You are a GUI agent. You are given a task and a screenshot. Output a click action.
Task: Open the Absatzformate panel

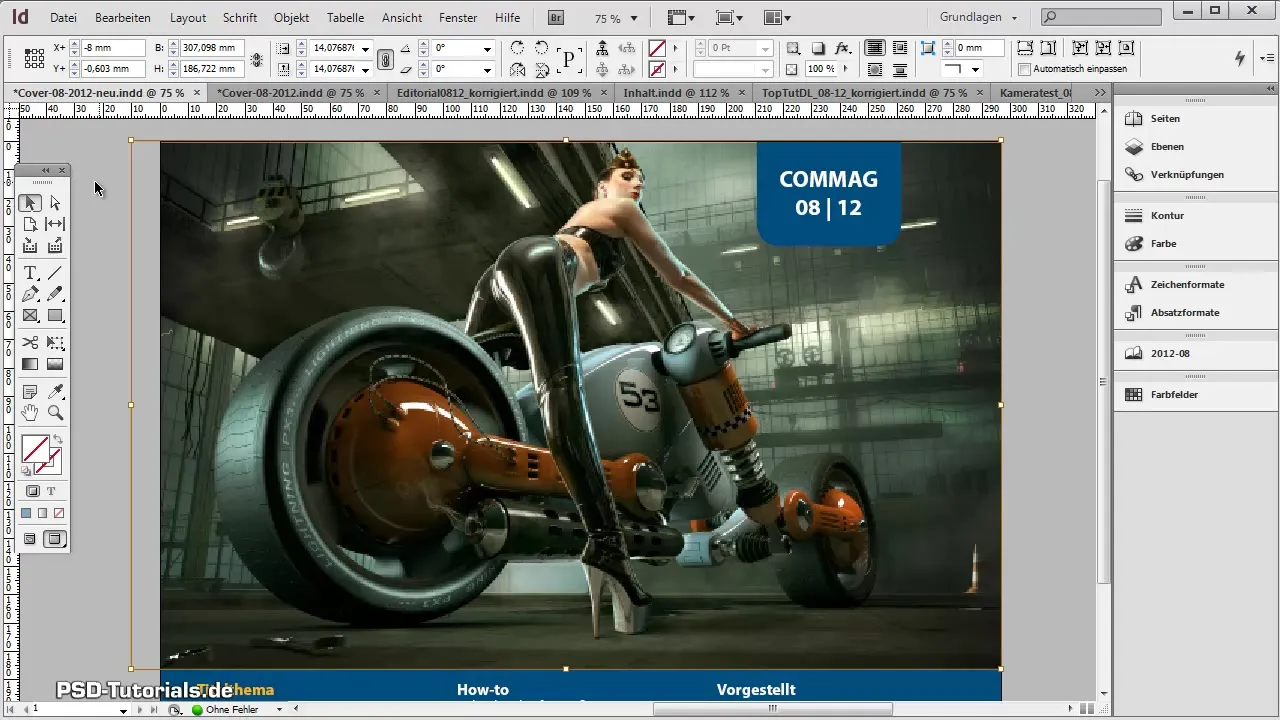(x=1185, y=312)
